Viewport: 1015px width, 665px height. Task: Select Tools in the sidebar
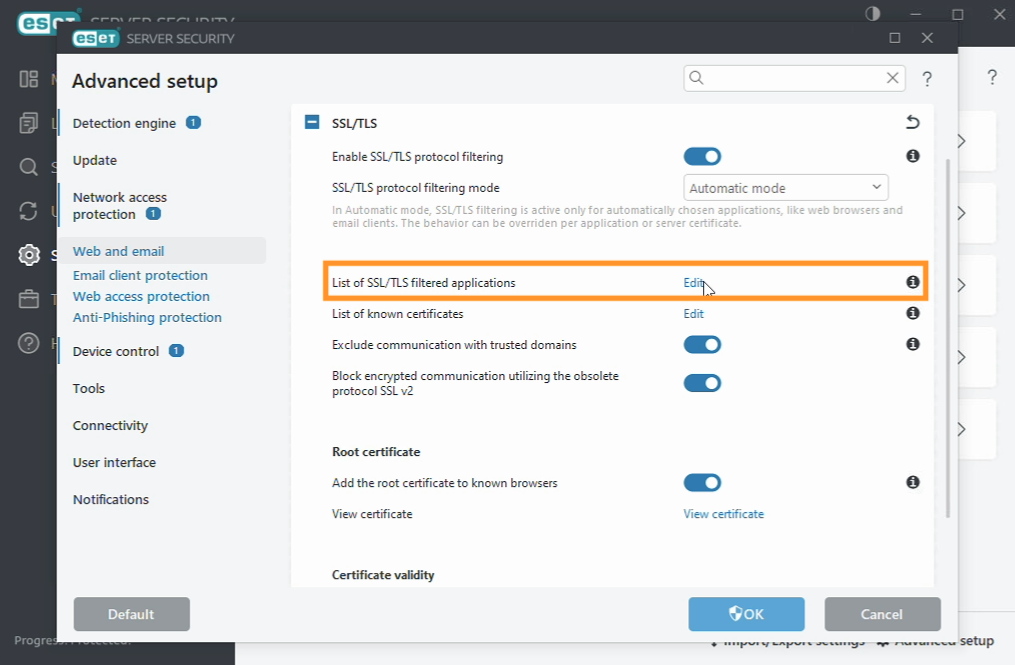(x=89, y=389)
